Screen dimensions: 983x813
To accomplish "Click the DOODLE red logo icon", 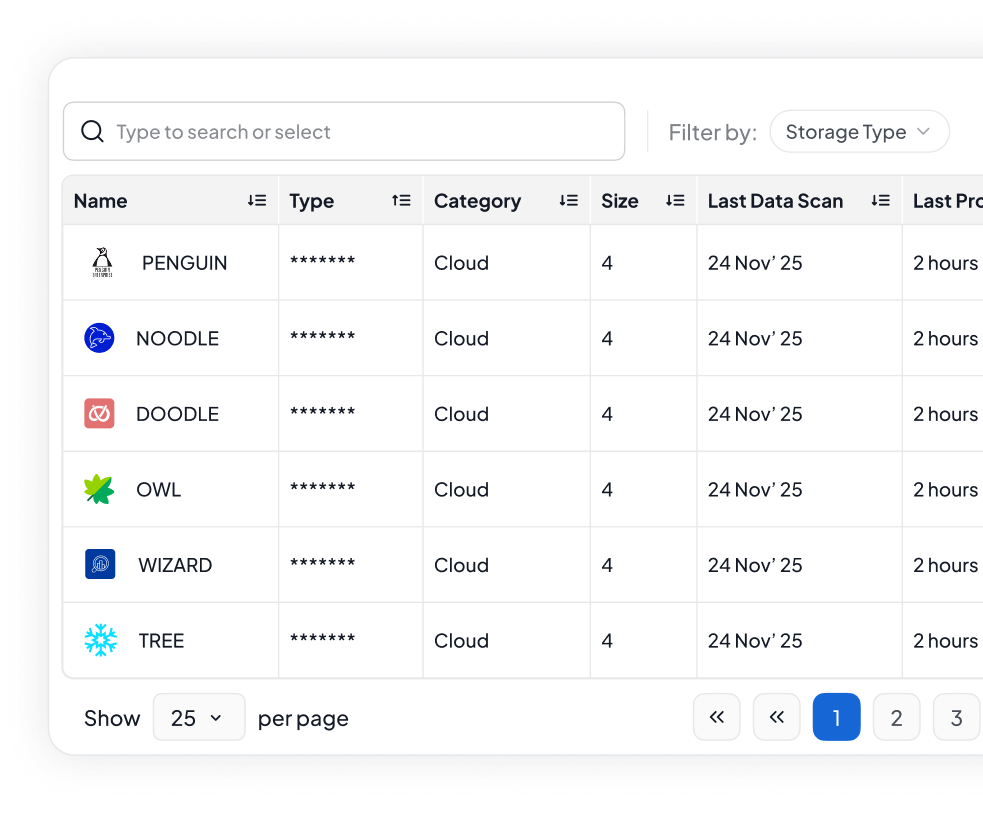I will (99, 414).
